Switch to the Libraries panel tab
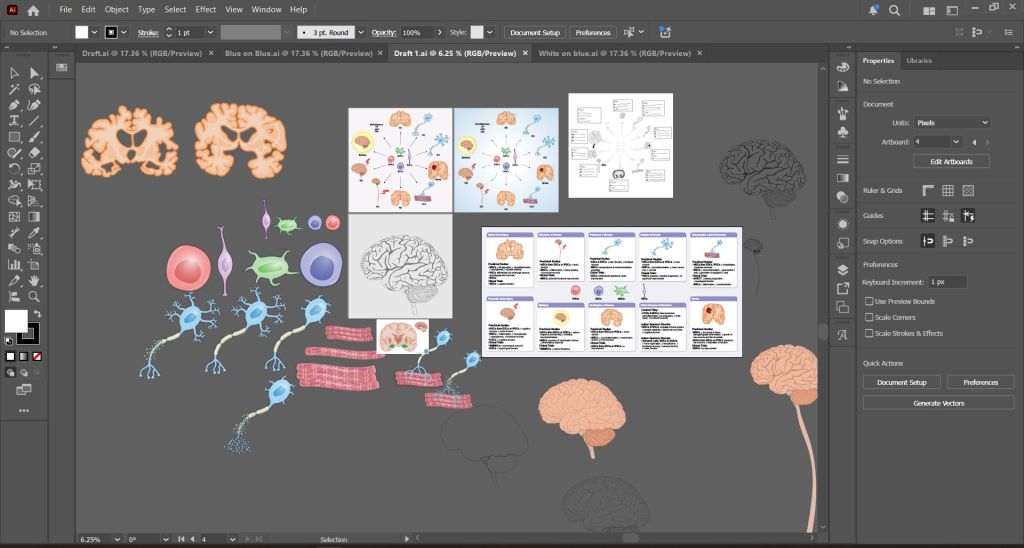 pos(919,61)
